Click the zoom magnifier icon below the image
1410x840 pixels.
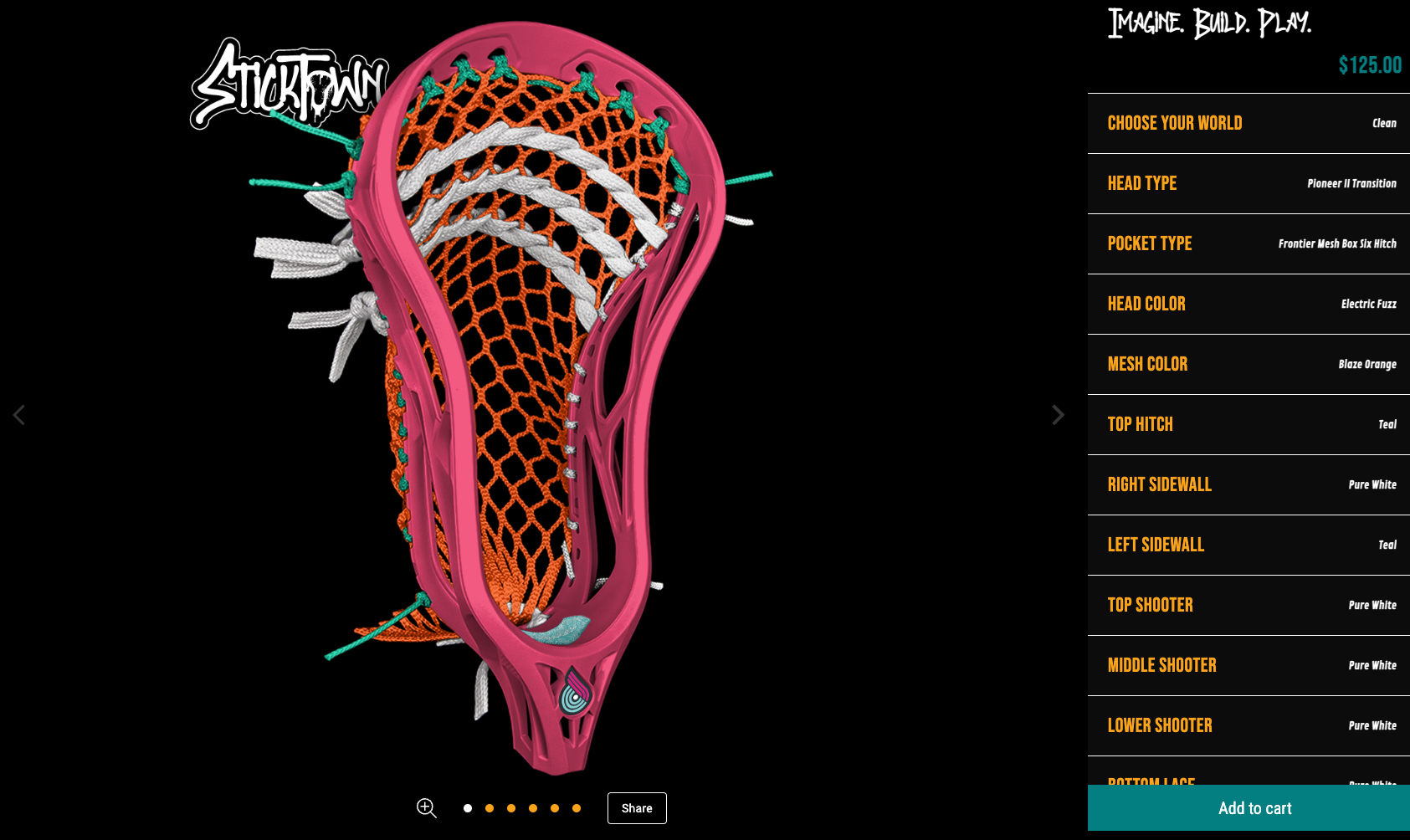pyautogui.click(x=426, y=807)
